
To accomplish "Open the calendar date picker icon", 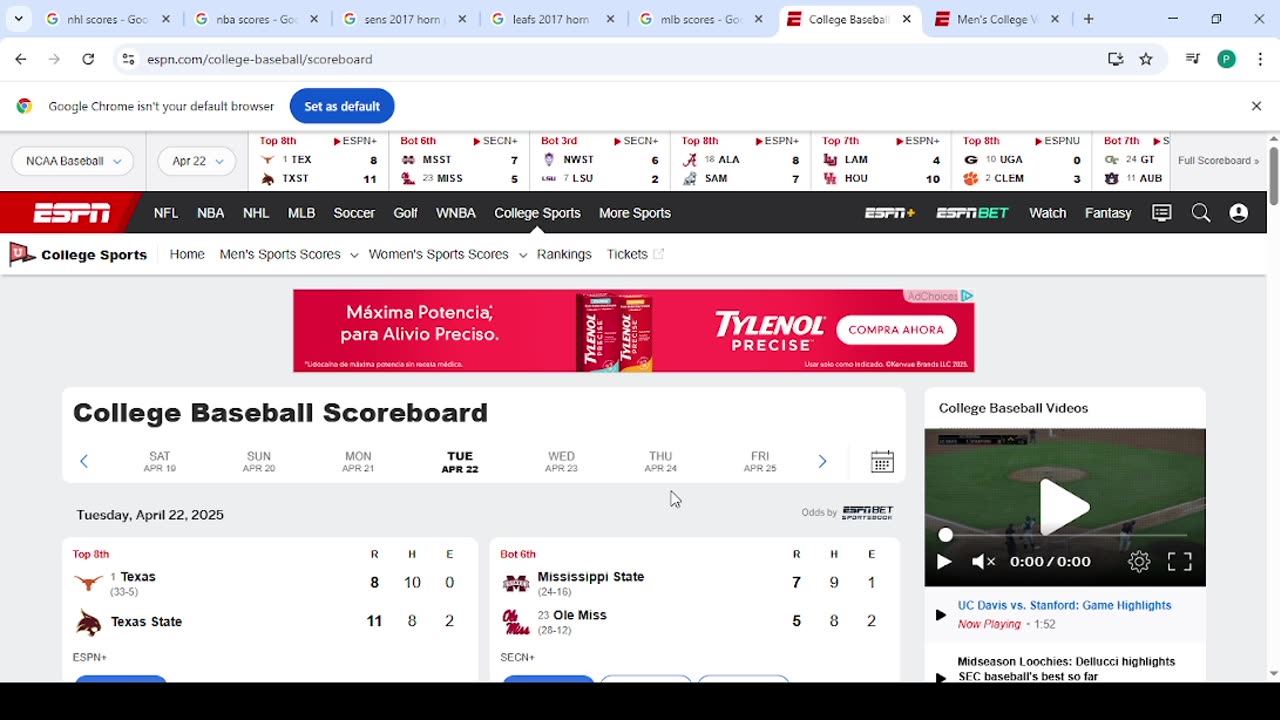I will coord(882,461).
